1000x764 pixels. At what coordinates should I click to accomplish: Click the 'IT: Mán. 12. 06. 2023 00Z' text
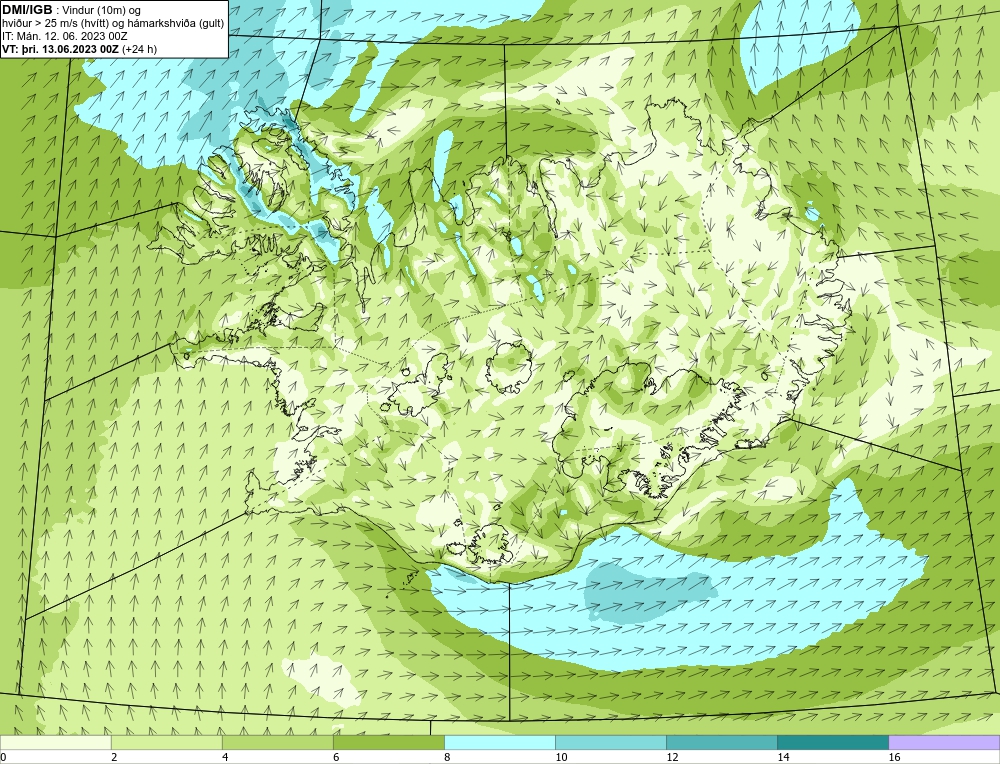[66, 36]
